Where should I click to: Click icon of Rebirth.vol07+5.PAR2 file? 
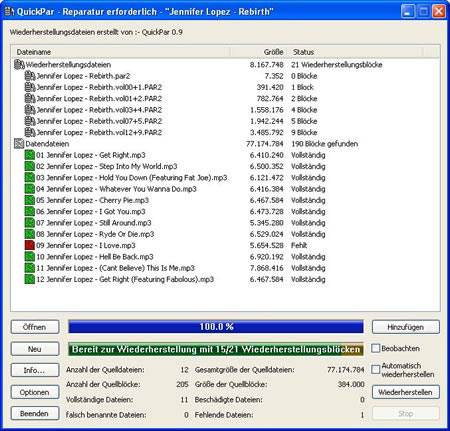click(x=30, y=121)
